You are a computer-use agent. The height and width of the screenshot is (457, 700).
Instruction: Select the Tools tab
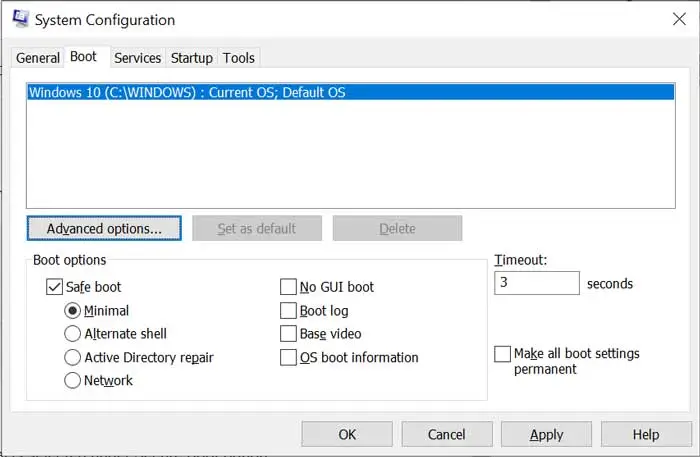[x=239, y=58]
